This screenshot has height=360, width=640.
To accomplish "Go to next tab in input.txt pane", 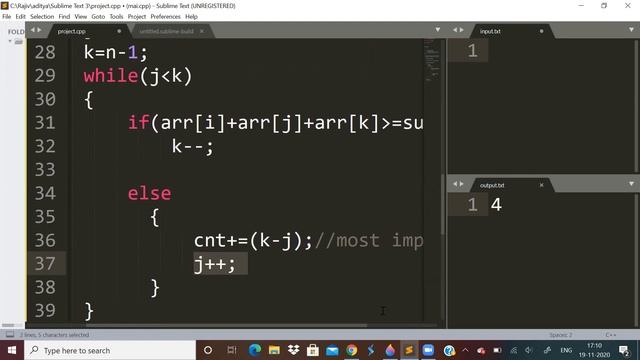I will point(462,30).
